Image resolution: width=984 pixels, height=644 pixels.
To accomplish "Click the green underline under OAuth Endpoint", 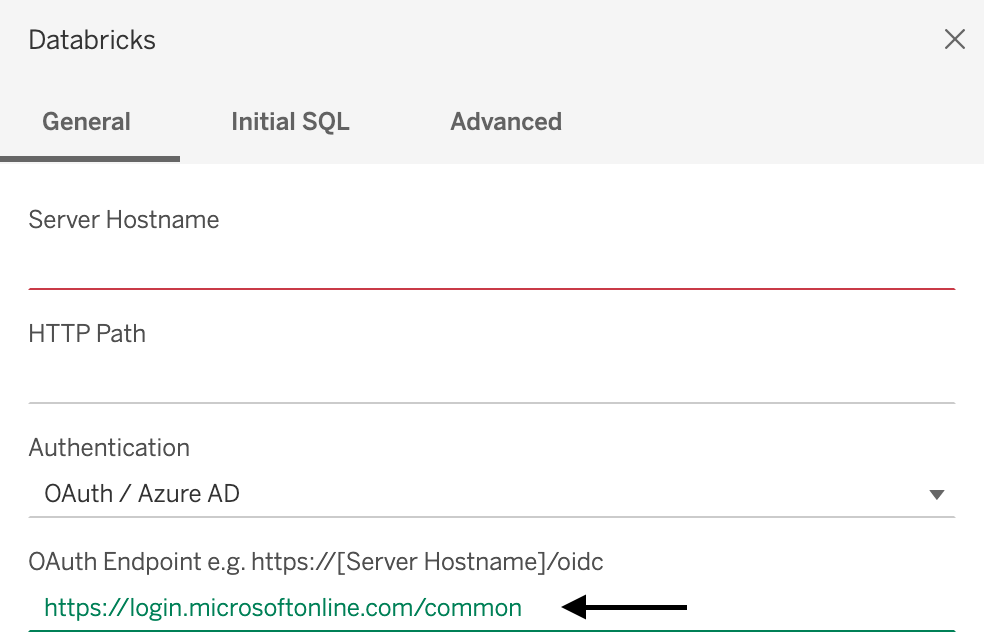I will tap(490, 630).
